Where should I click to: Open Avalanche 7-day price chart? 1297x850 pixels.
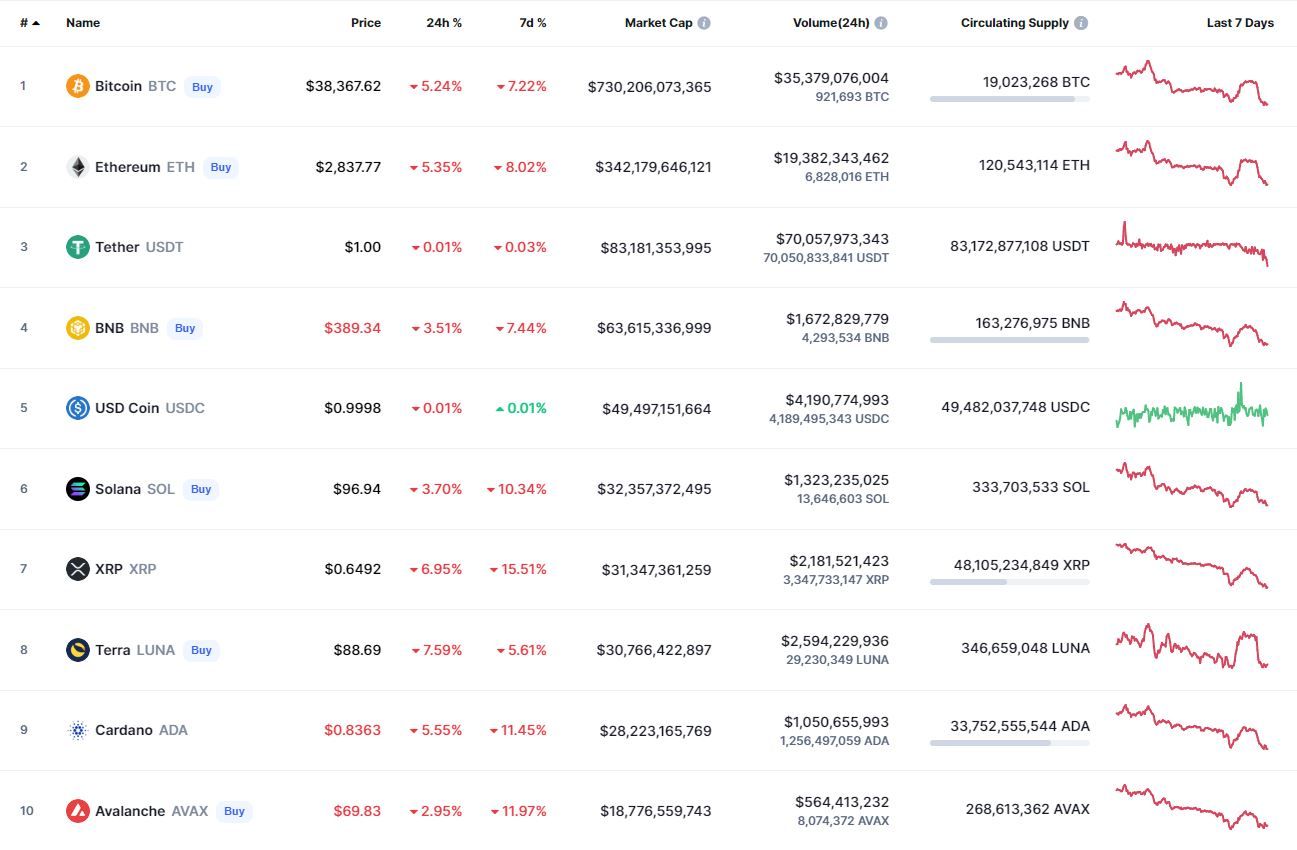(1192, 807)
